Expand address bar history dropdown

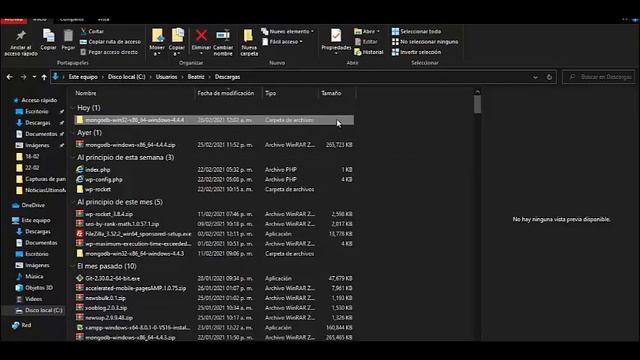pyautogui.click(x=535, y=77)
